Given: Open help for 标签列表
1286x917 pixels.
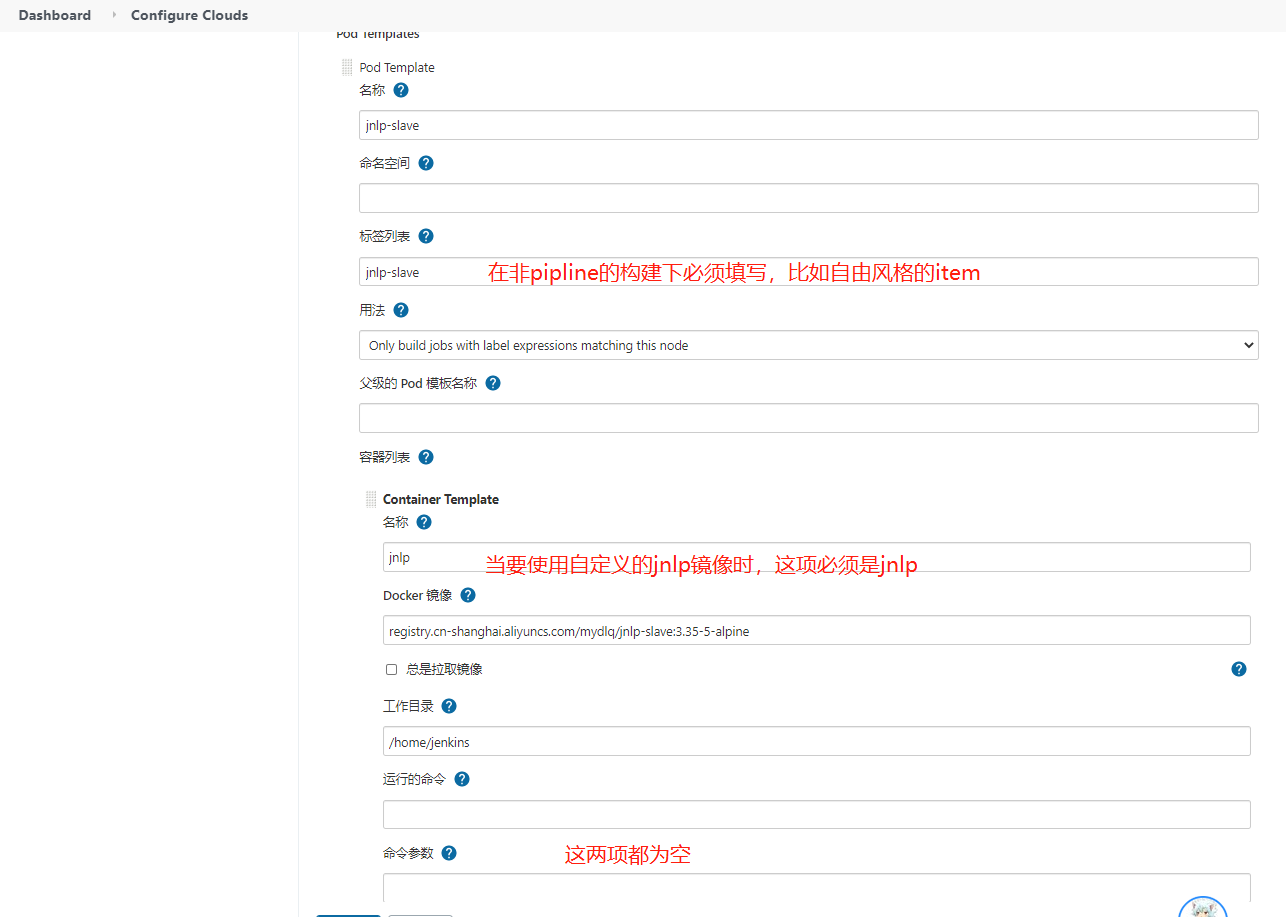Looking at the screenshot, I should [x=425, y=236].
